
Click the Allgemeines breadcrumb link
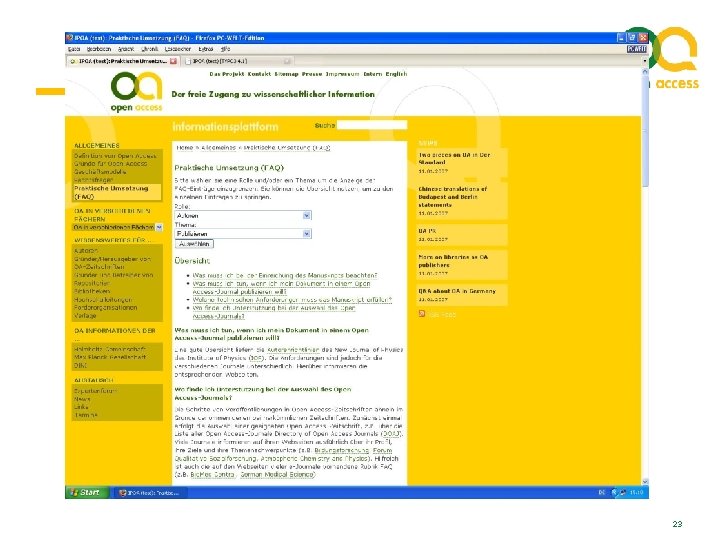218,148
